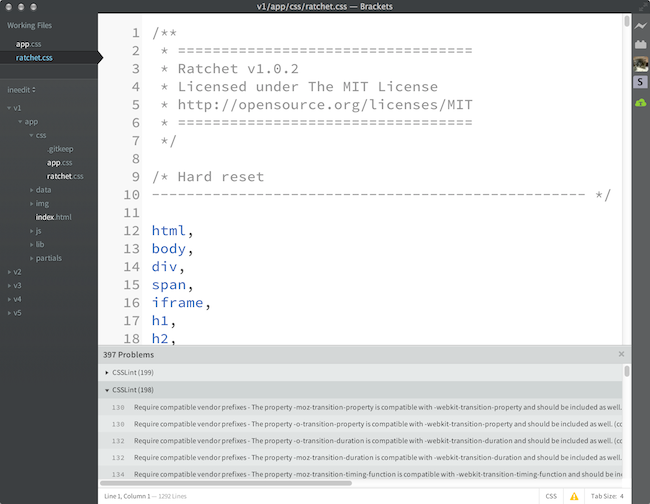The height and width of the screenshot is (504, 650).
Task: Click the line 130 -moz-transition-property problem
Action: coord(360,407)
